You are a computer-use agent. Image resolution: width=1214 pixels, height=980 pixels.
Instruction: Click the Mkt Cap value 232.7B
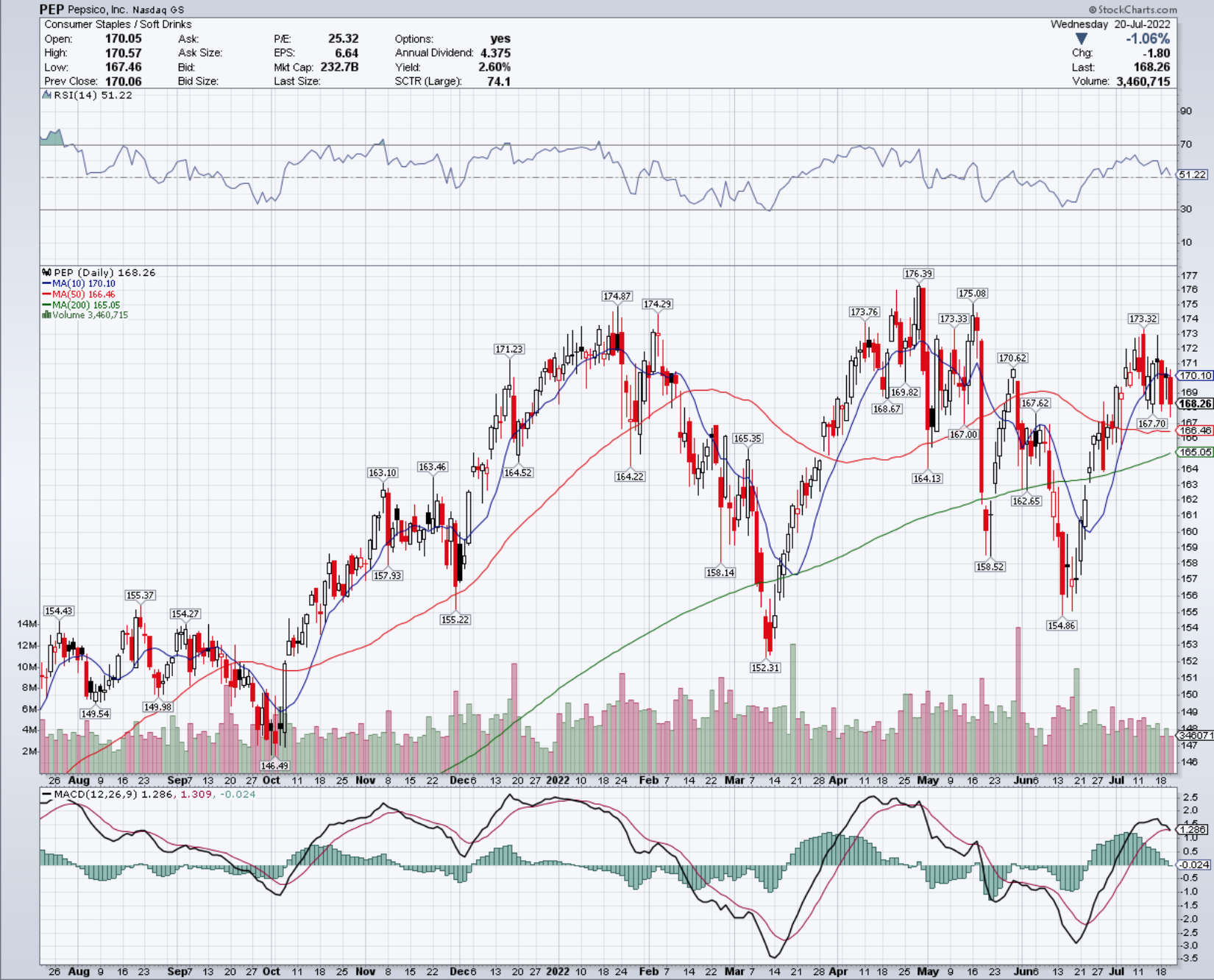[339, 67]
